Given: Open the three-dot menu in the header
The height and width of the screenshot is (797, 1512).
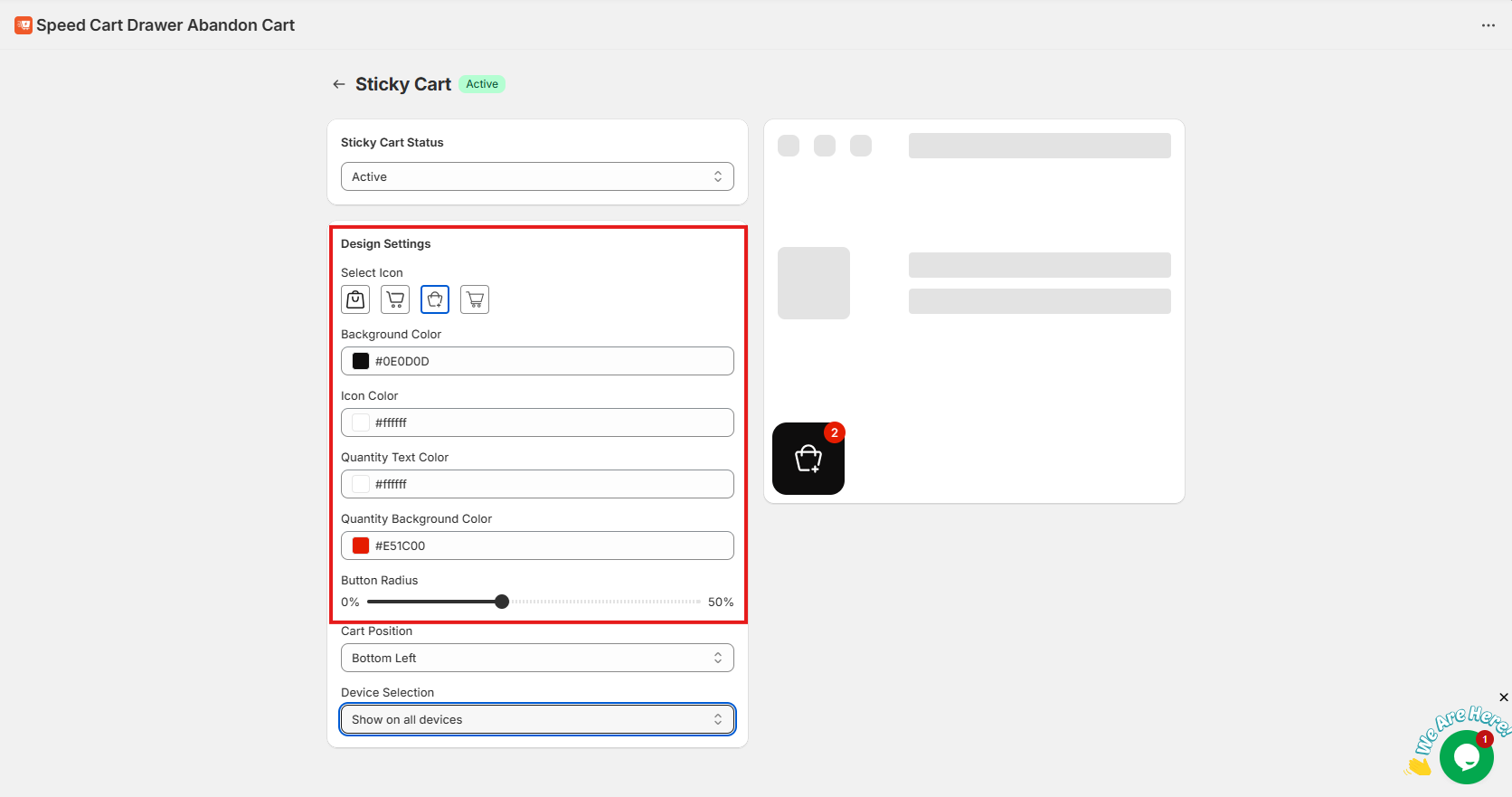Looking at the screenshot, I should click(x=1488, y=25).
